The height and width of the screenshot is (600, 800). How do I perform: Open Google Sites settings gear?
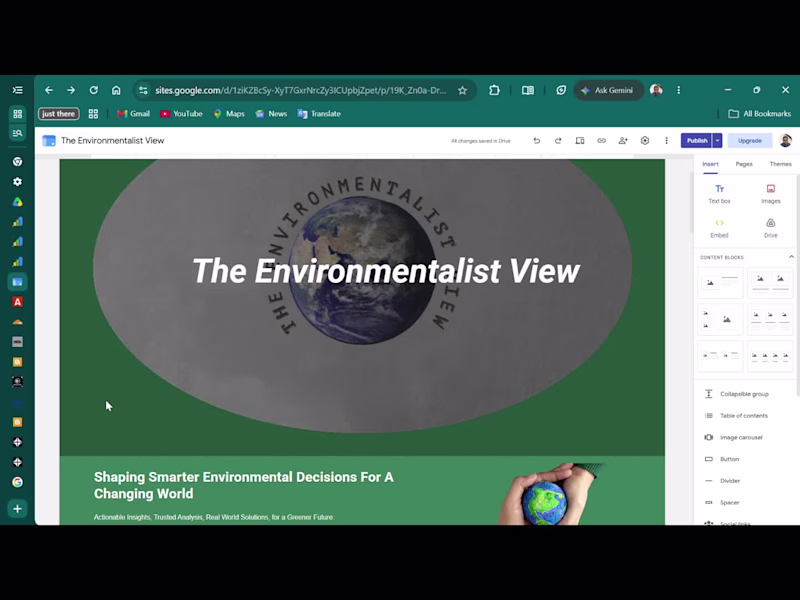(x=645, y=140)
